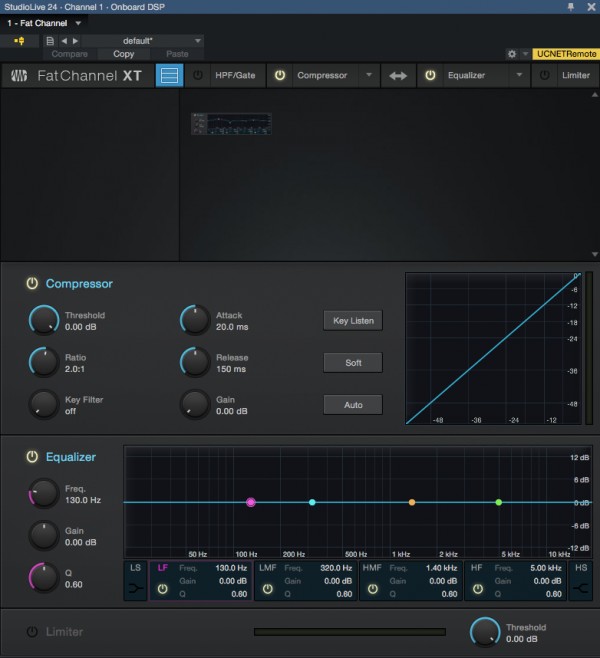Select the Limiter tab in the top bar

(x=576, y=76)
